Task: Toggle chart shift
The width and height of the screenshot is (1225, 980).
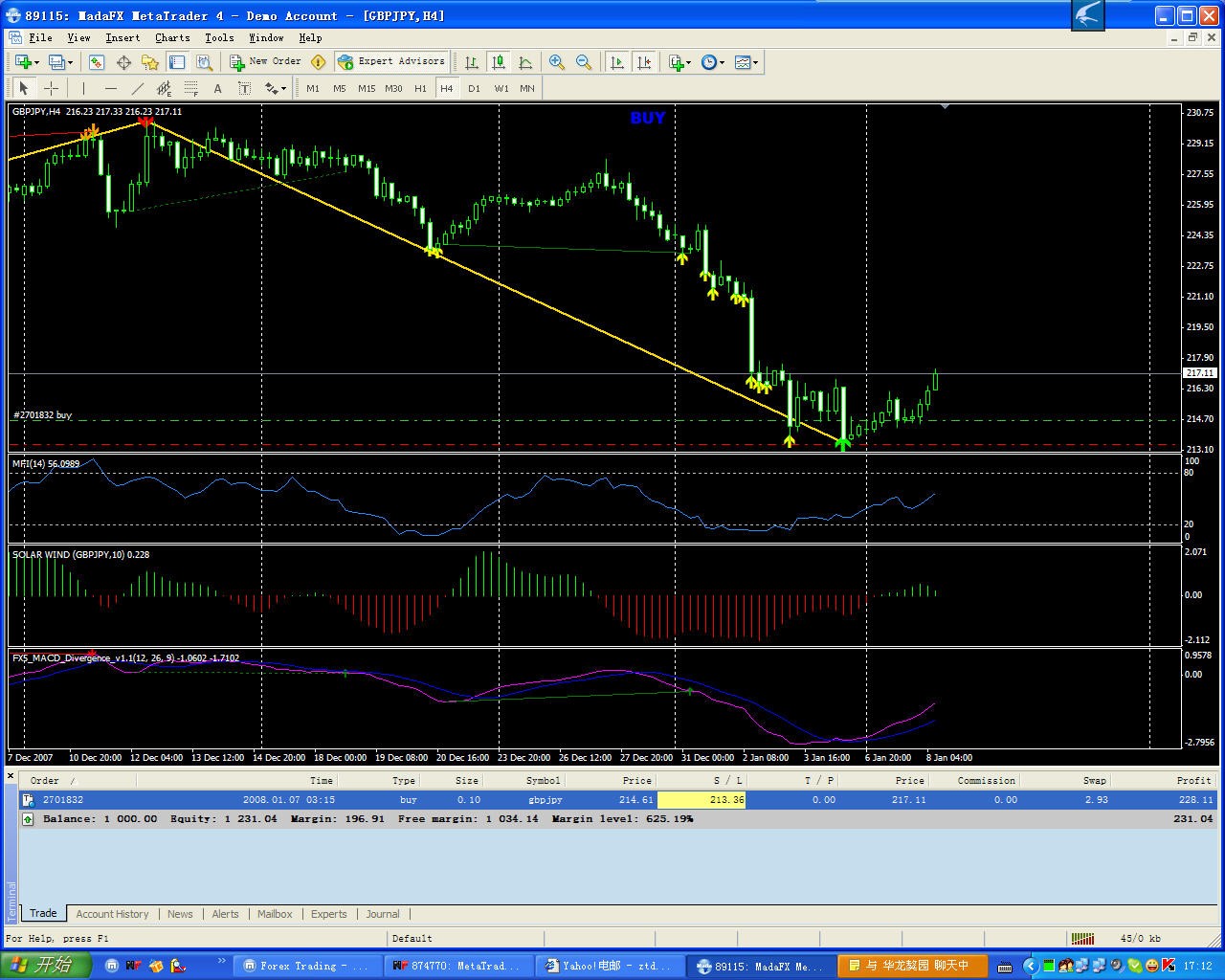Action: pos(644,62)
